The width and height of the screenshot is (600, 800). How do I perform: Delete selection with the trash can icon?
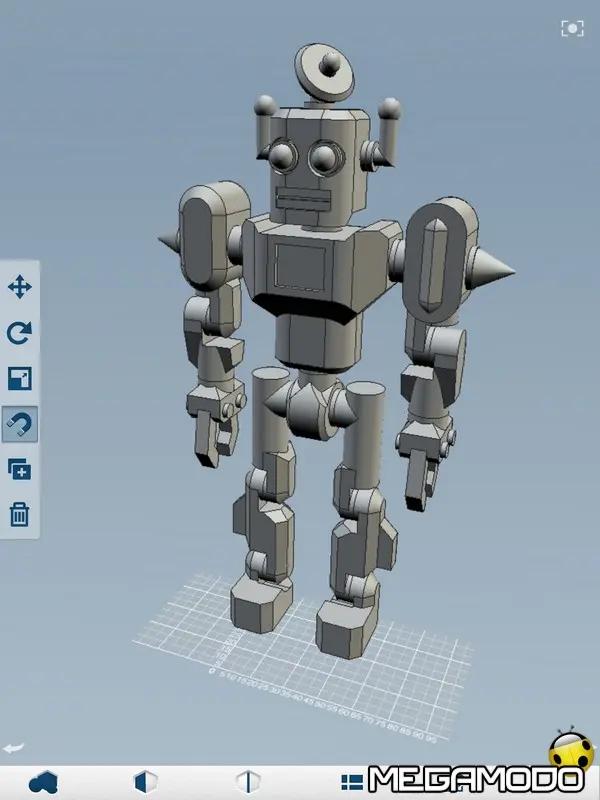click(19, 514)
